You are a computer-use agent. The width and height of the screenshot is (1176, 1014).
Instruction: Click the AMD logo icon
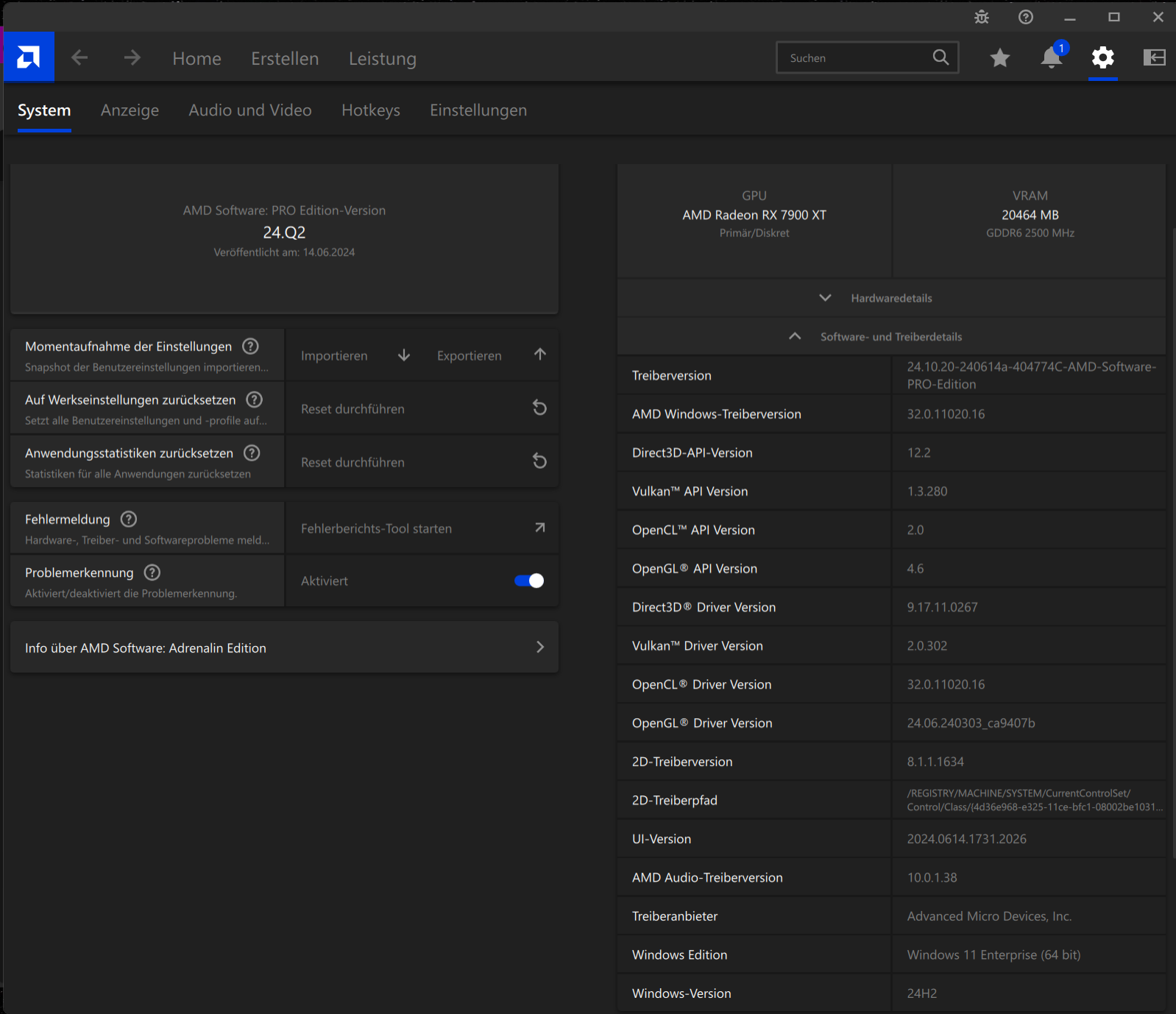(29, 57)
